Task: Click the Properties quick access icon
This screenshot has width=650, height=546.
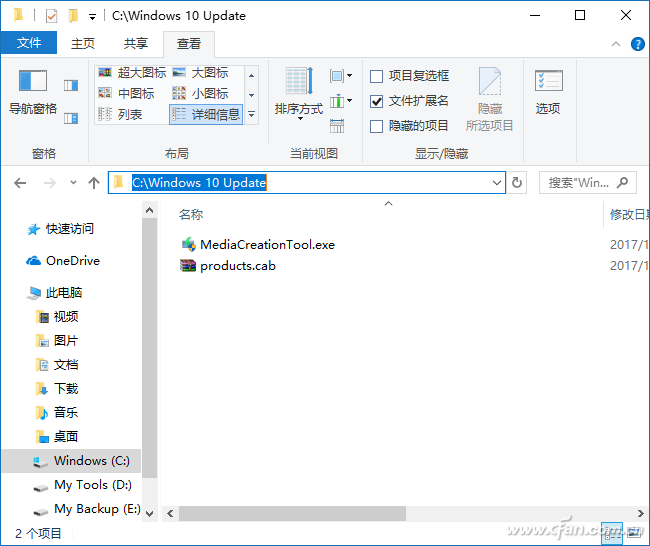Action: click(51, 16)
